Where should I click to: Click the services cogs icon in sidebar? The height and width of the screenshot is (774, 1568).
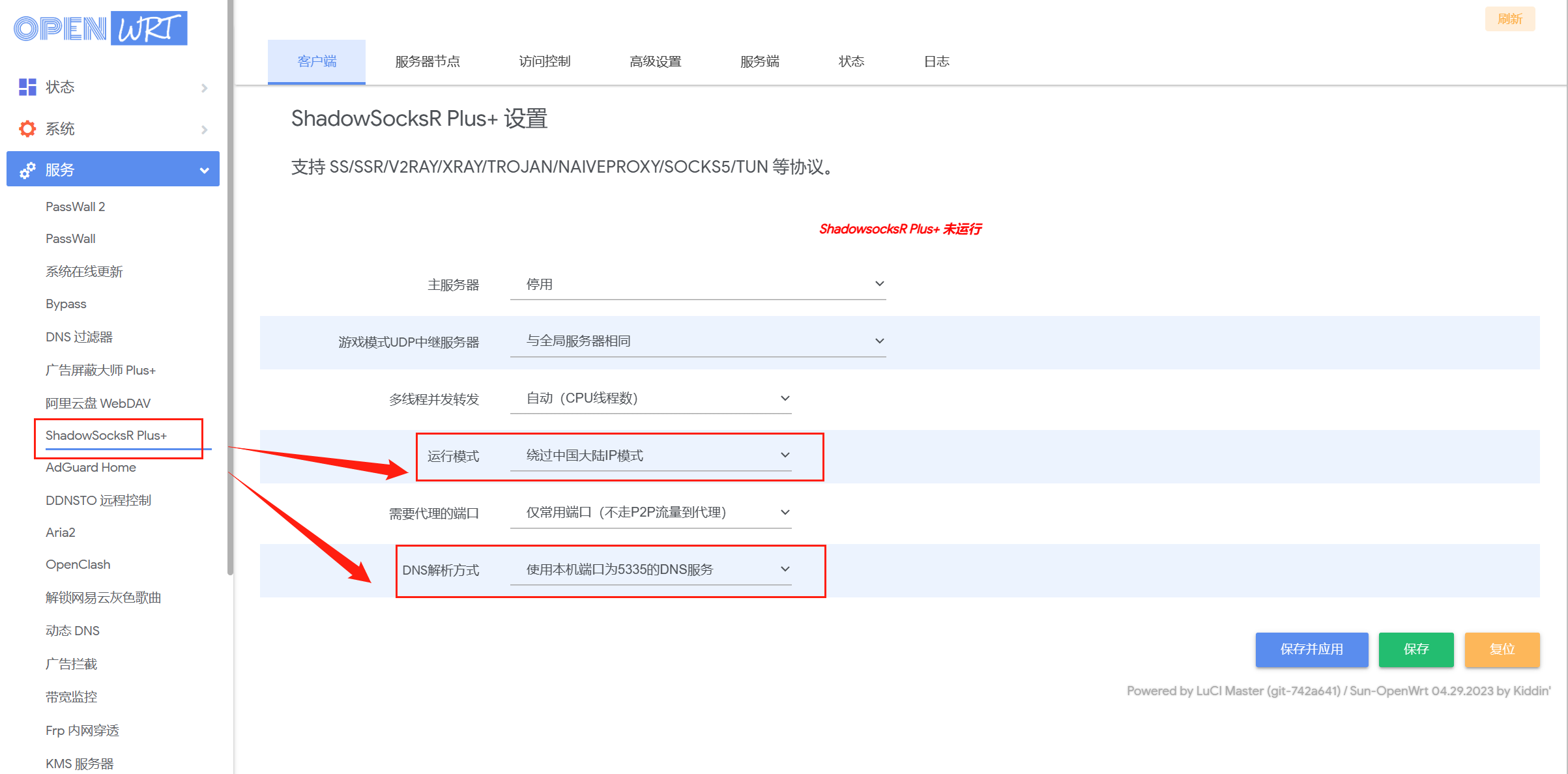coord(27,170)
